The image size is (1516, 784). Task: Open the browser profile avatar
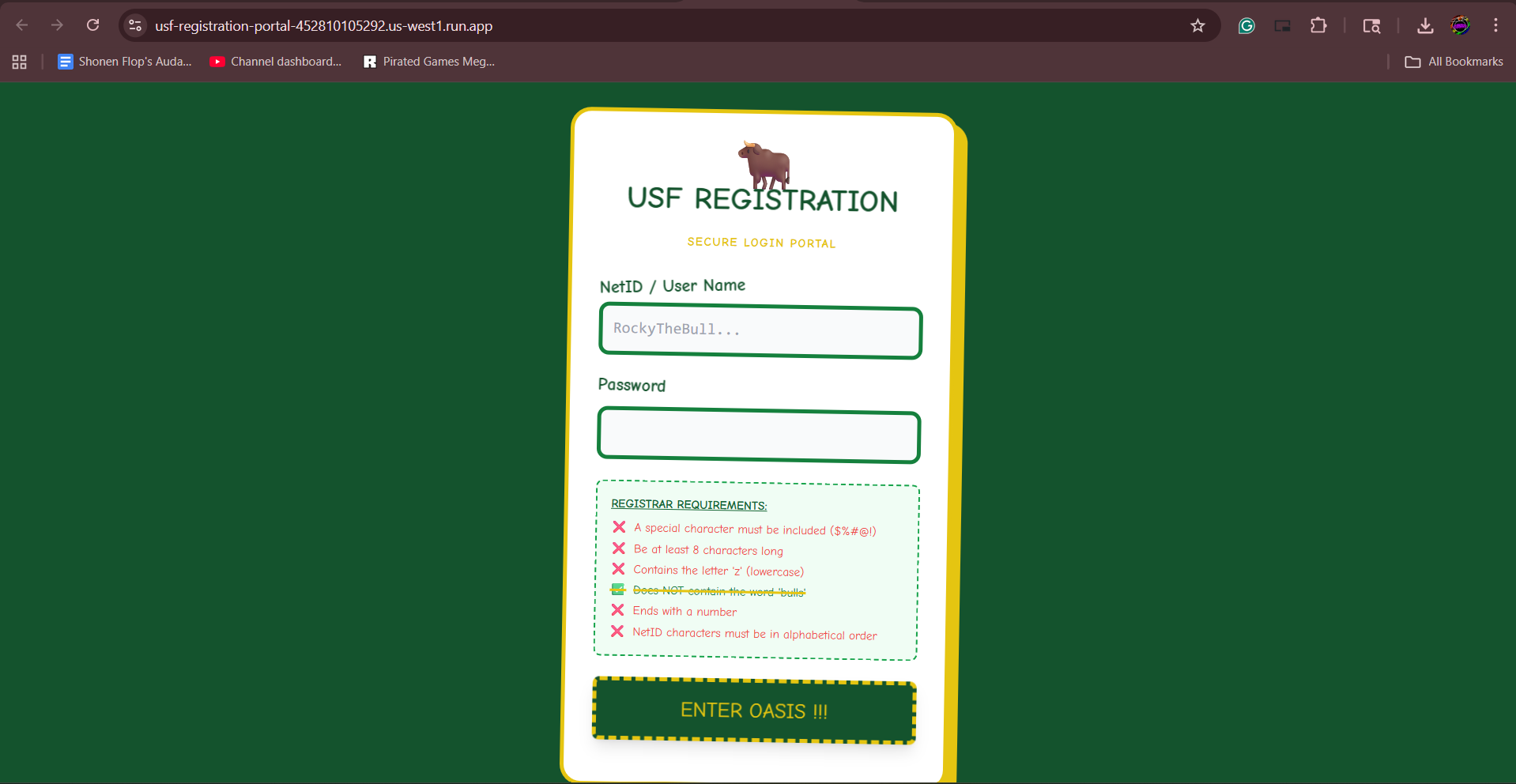click(x=1460, y=25)
